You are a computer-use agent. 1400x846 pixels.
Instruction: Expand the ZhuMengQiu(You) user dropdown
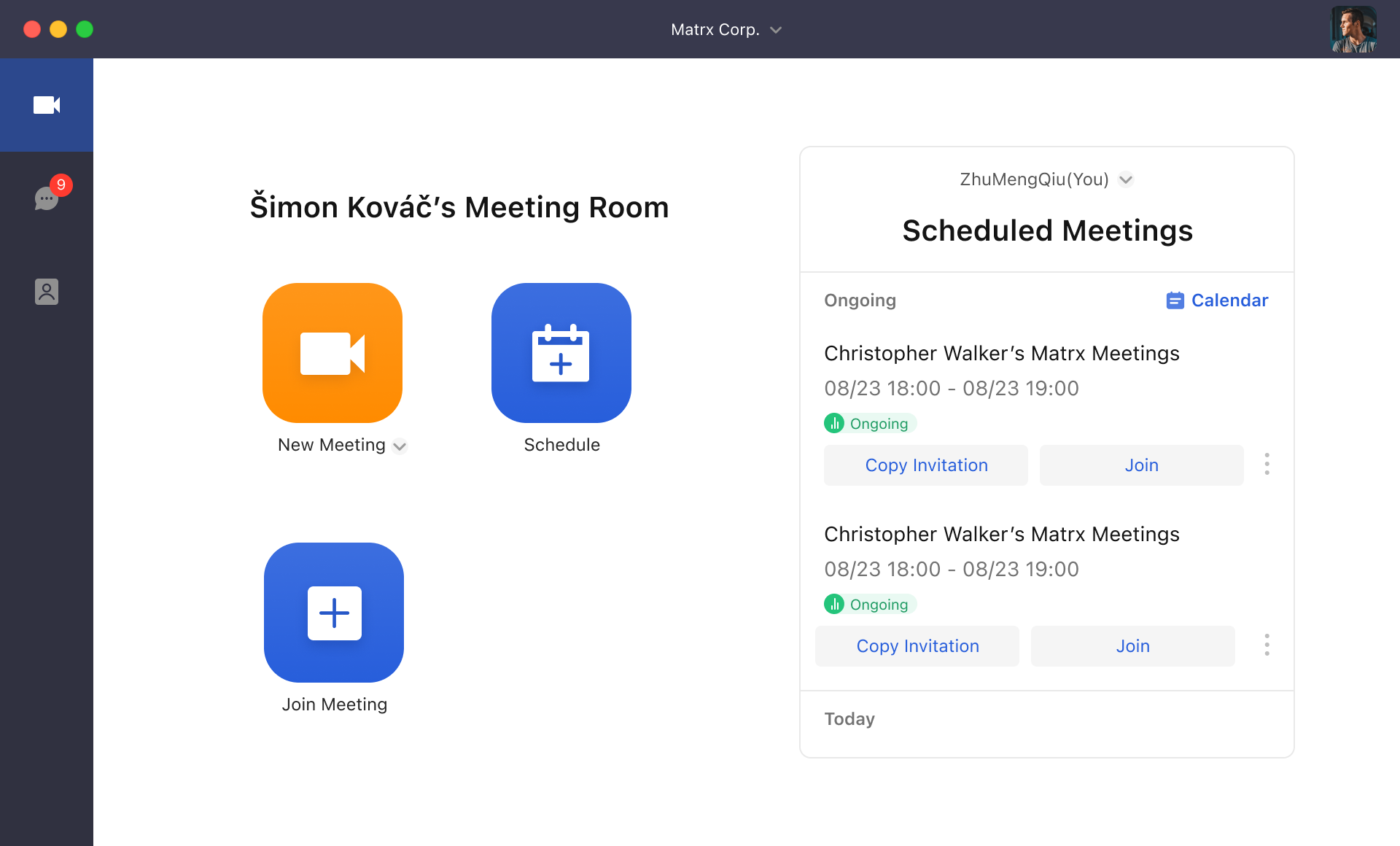(x=1126, y=179)
